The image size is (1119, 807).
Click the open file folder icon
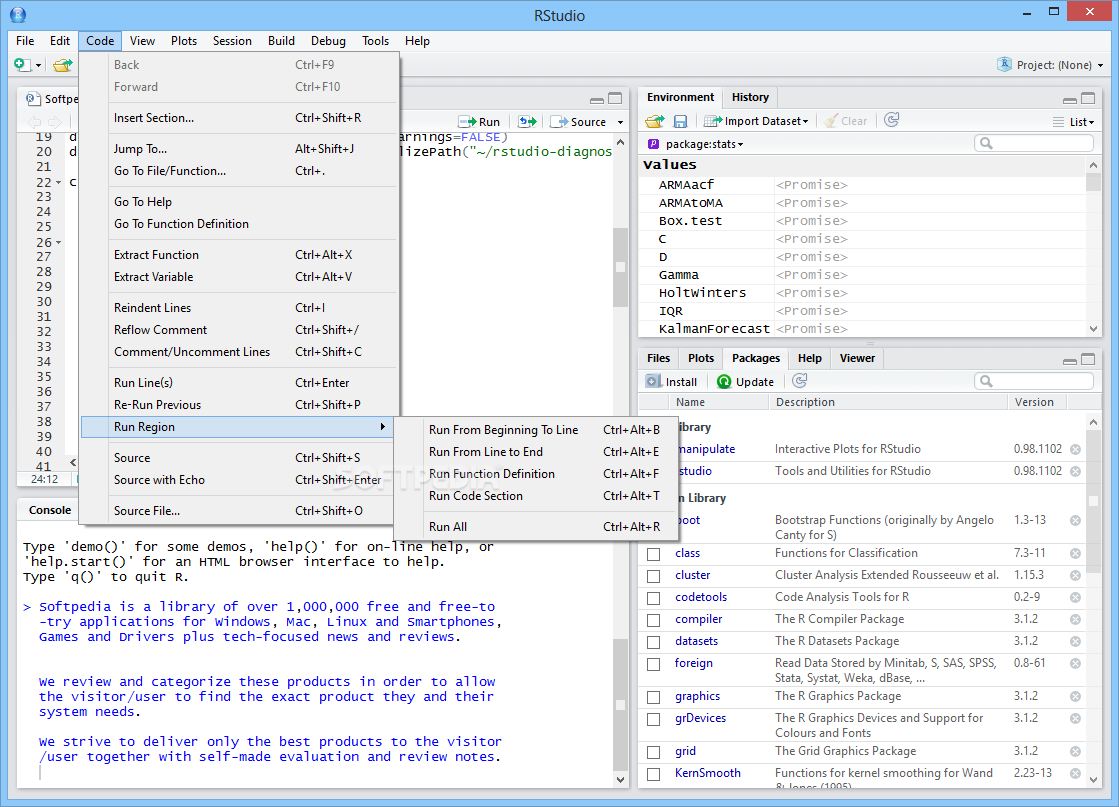[63, 65]
